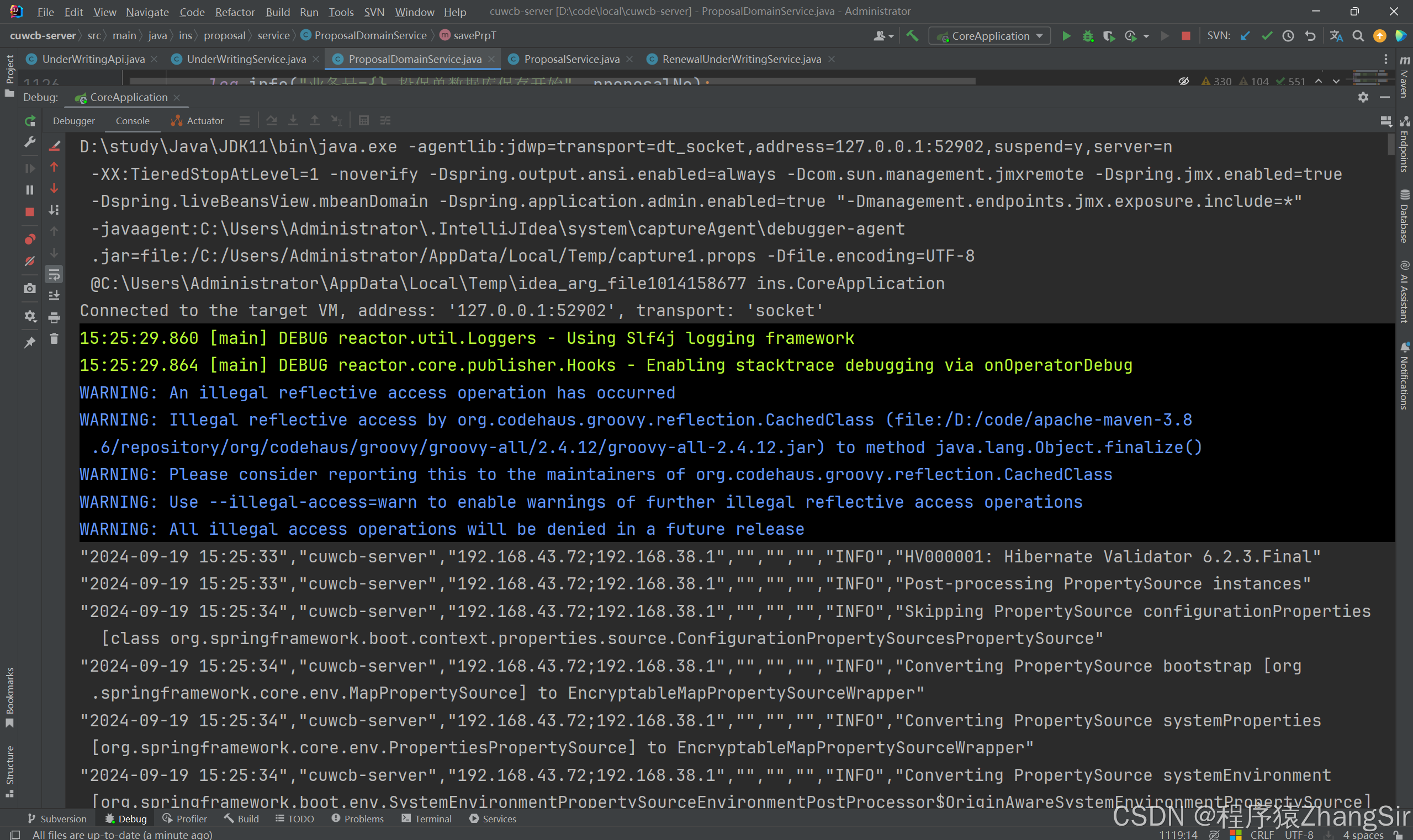Screen dimensions: 1413x840
Task: Click the sort console lines icon
Action: (54, 210)
